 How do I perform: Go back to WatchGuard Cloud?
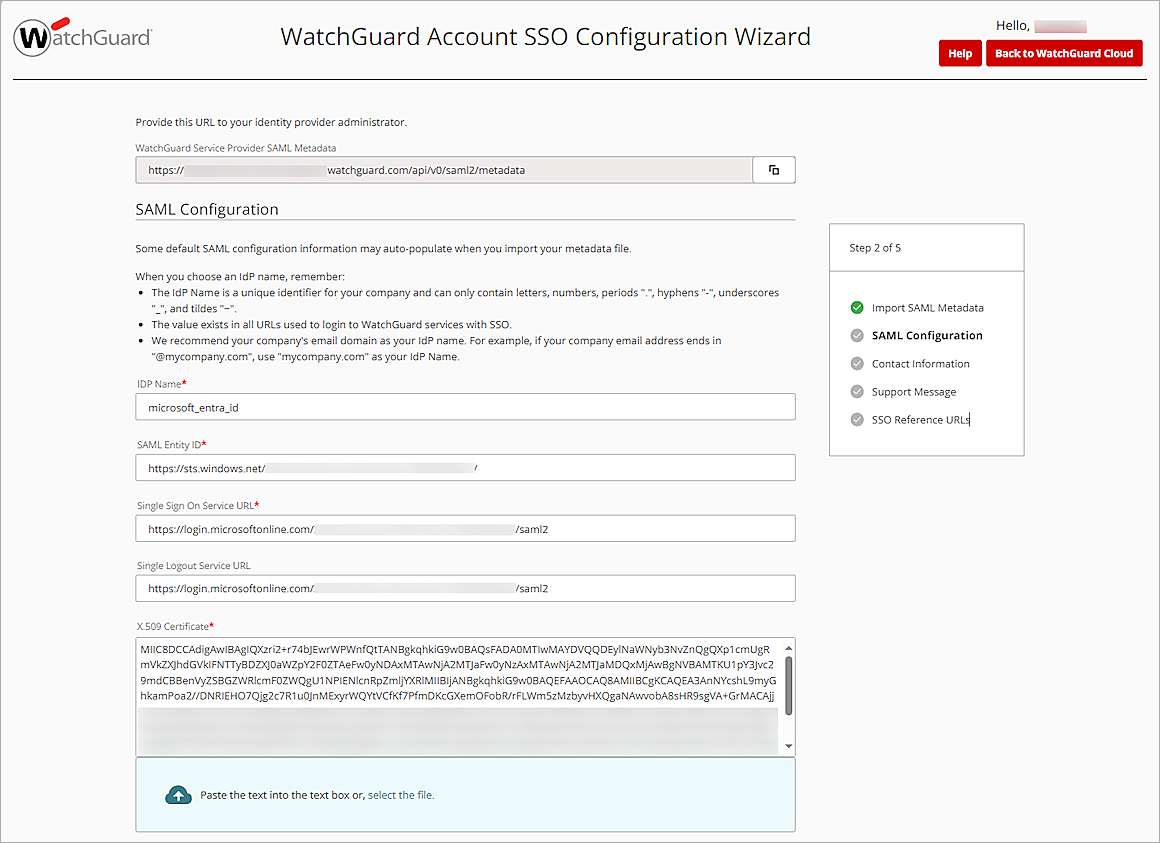coord(1064,53)
